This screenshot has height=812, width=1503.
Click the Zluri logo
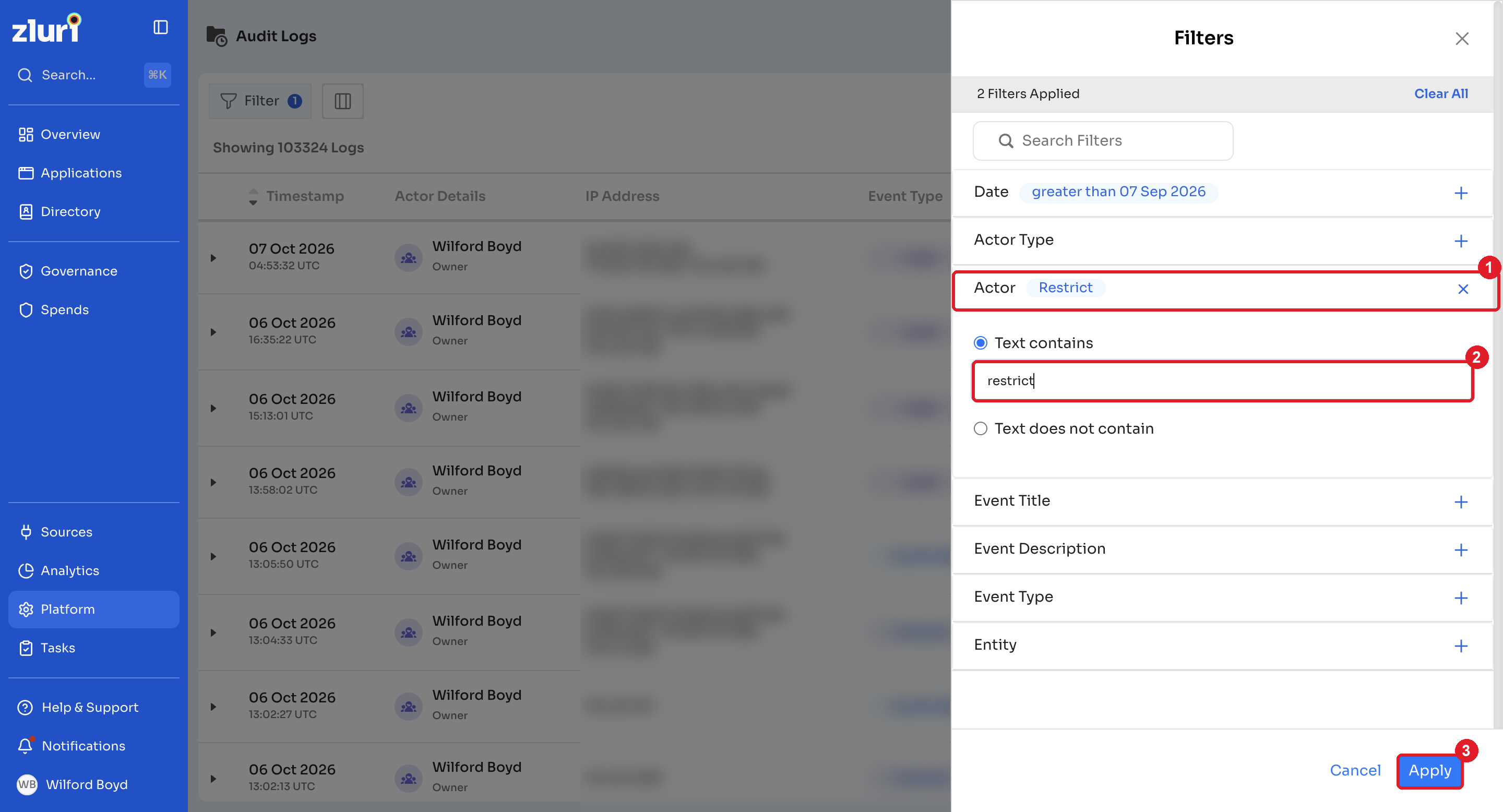point(46,28)
